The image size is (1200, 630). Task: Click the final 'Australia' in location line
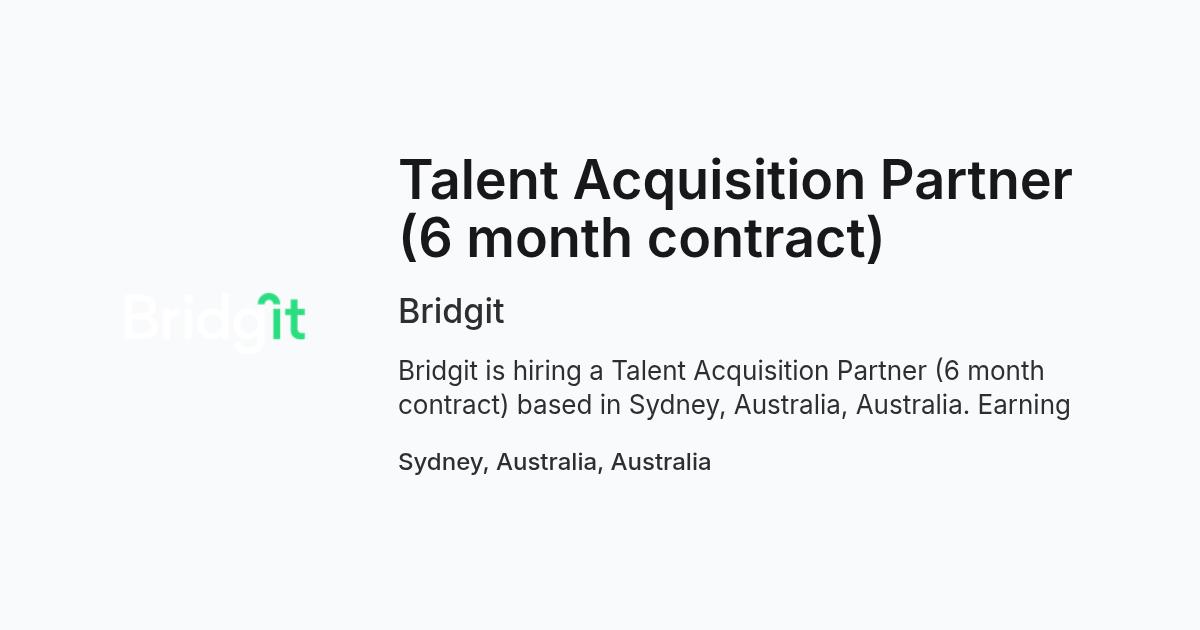click(x=661, y=462)
